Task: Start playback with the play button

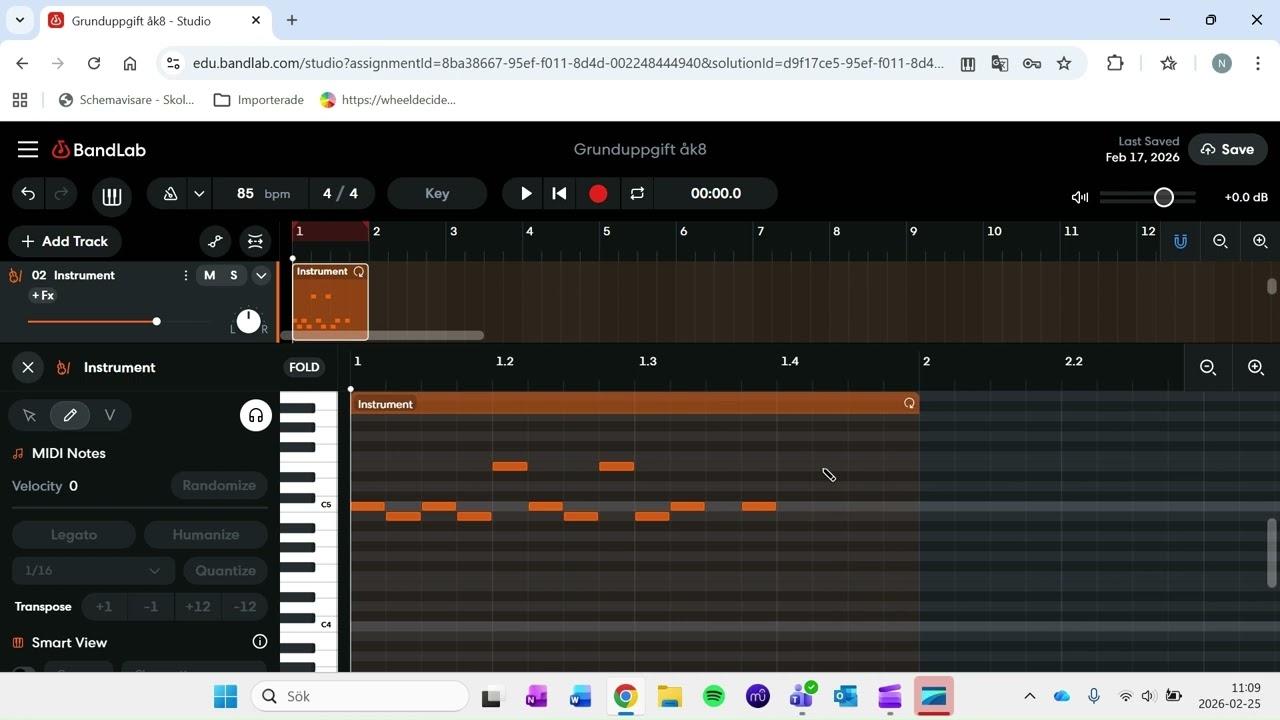Action: tap(526, 194)
